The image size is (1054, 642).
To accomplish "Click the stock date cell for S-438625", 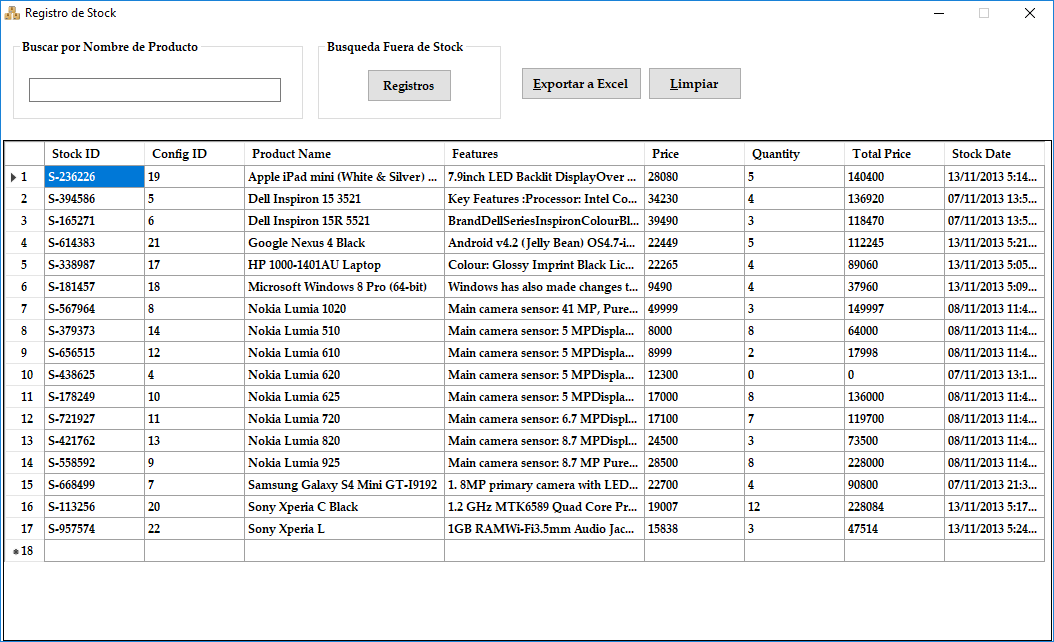I will pyautogui.click(x=994, y=374).
